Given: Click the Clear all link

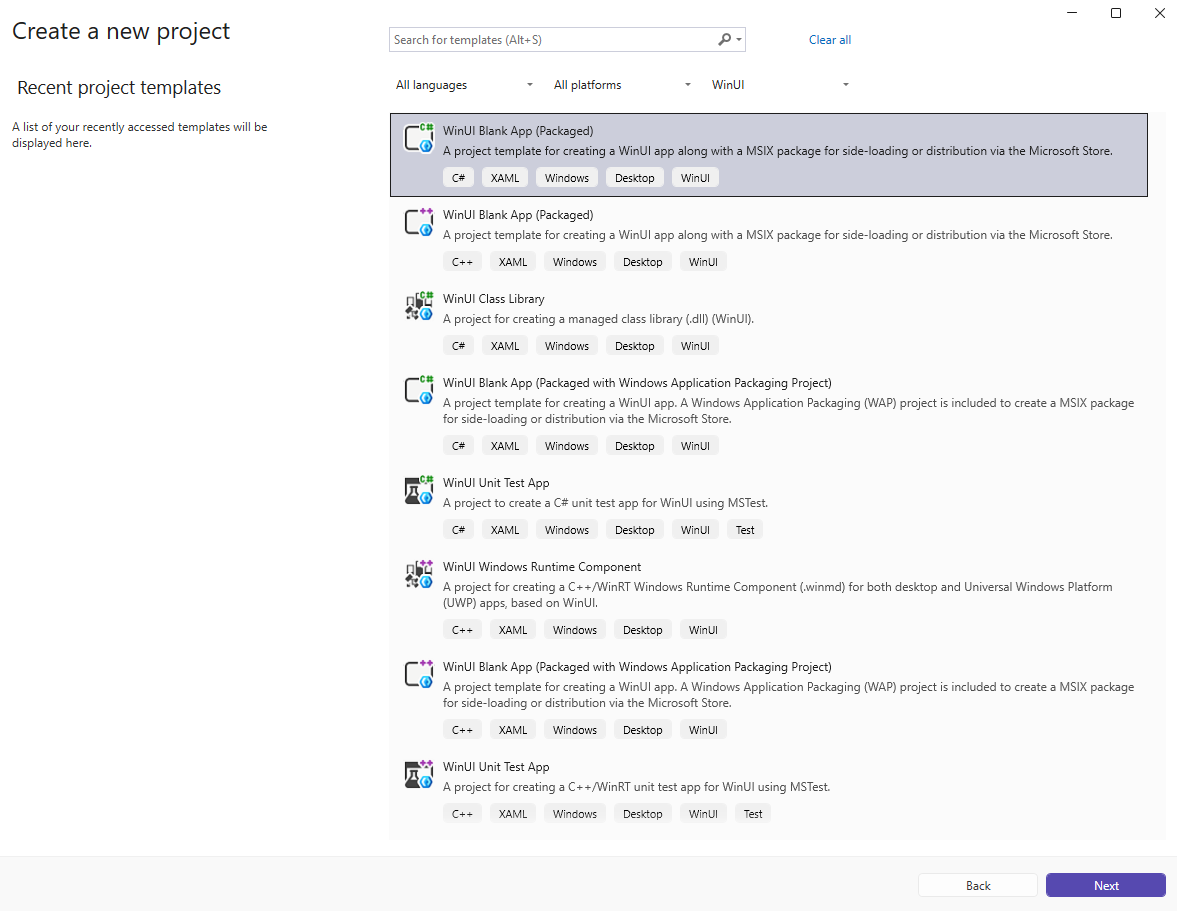Looking at the screenshot, I should pyautogui.click(x=830, y=39).
